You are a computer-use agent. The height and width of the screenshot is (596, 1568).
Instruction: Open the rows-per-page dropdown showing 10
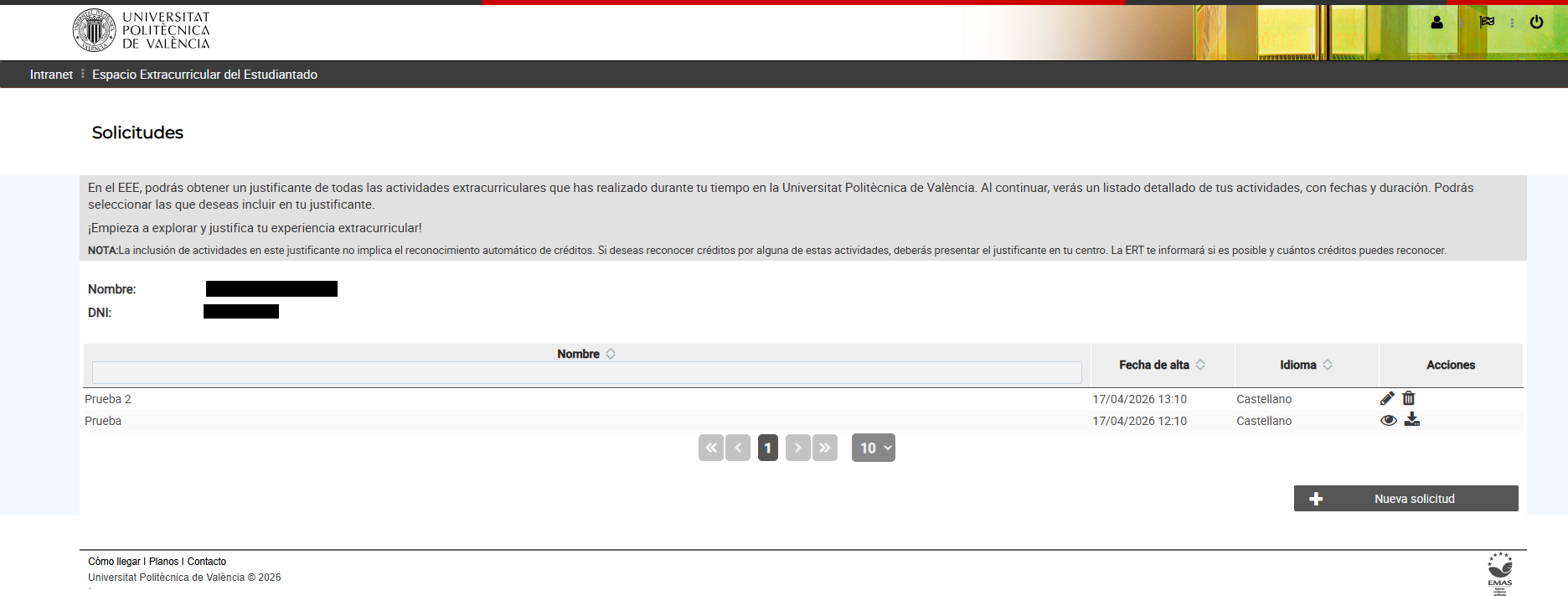tap(874, 448)
